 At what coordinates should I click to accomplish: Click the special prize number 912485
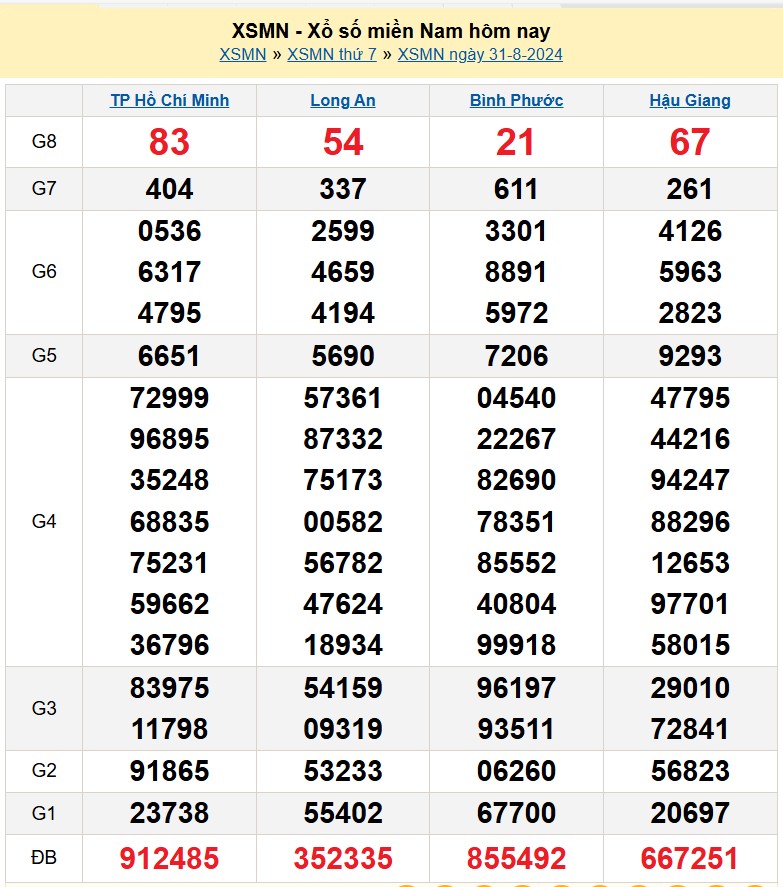169,858
